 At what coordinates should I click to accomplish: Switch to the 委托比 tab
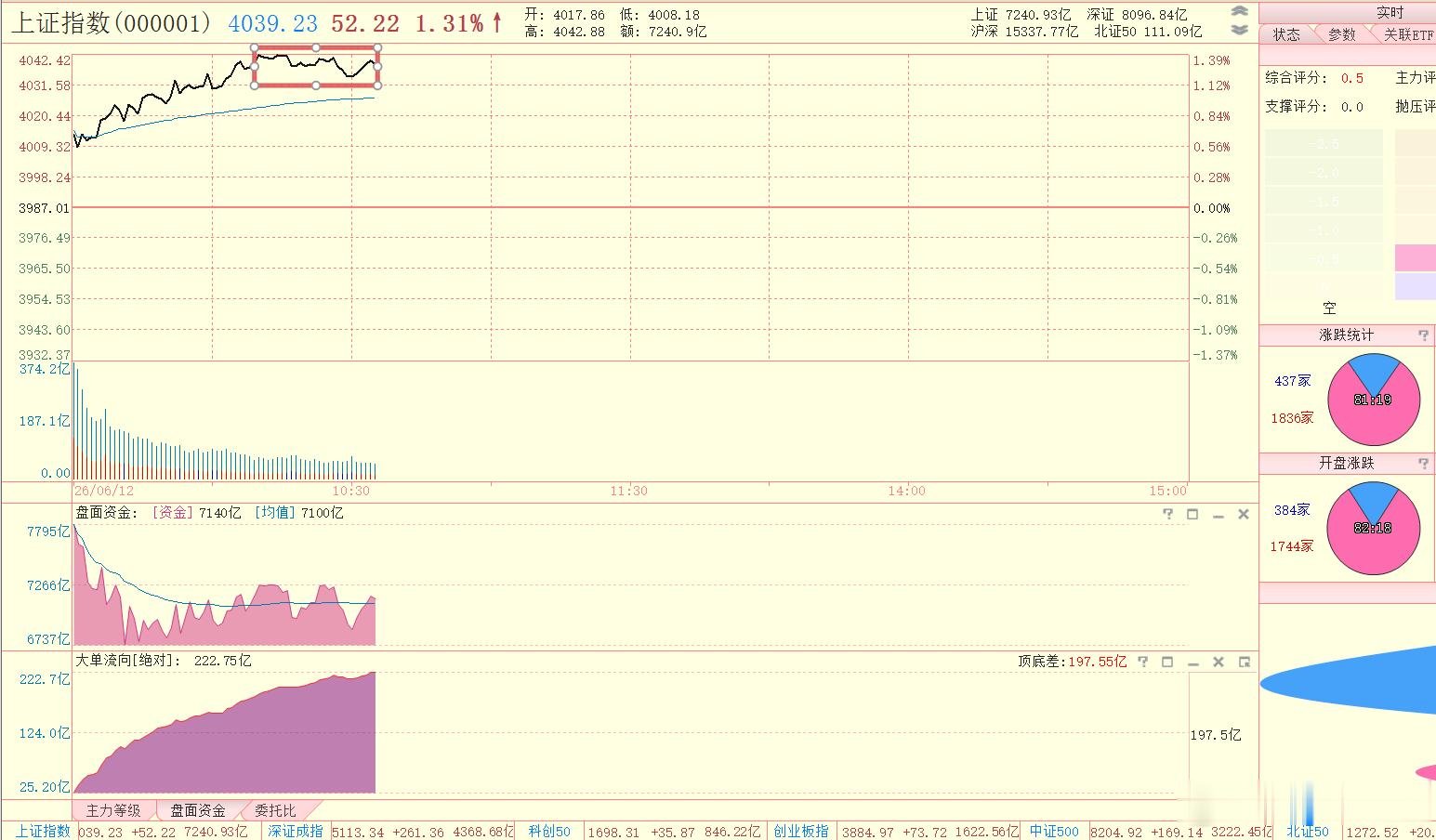click(275, 810)
